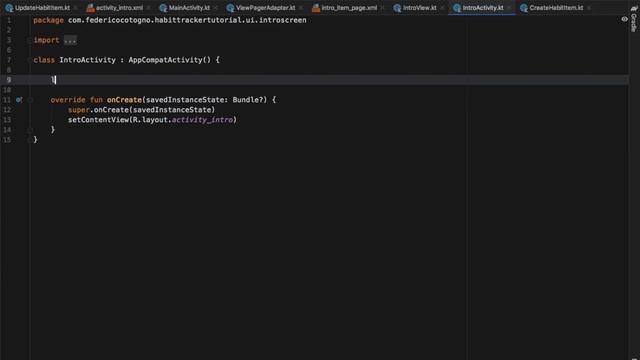Click line number 1 in the gutter
This screenshot has width=640, height=360.
click(x=9, y=20)
